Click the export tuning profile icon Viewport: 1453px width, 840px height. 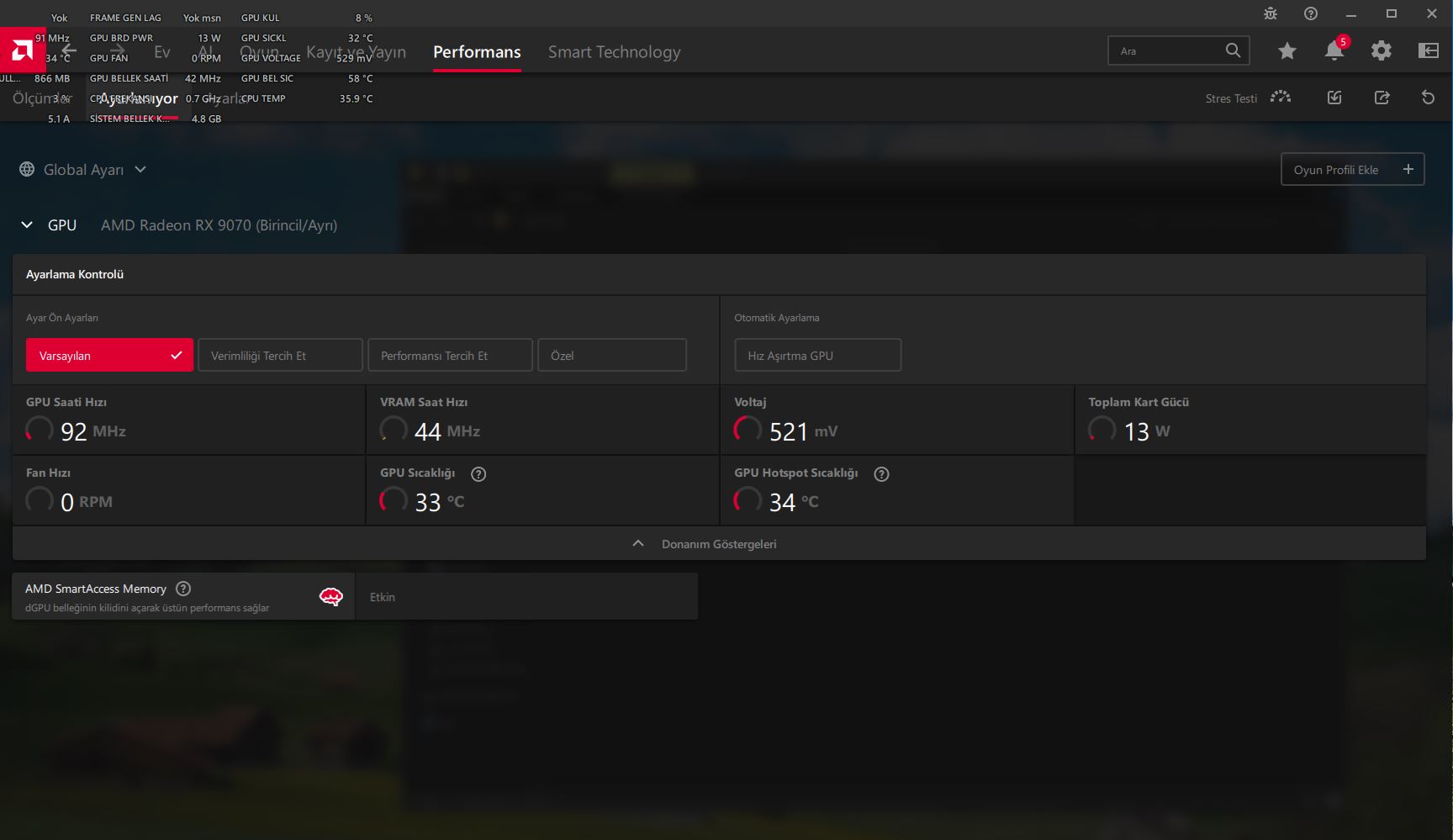tap(1382, 98)
